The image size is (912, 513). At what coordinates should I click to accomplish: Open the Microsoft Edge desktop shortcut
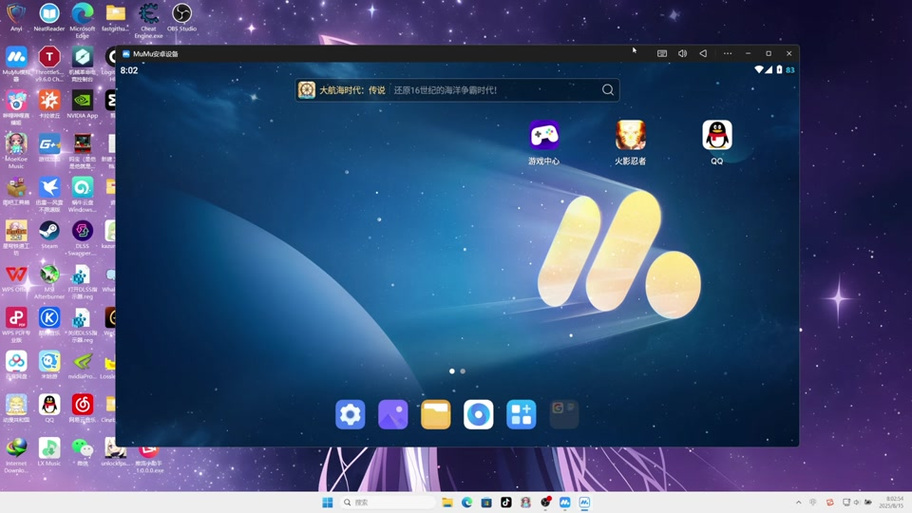(82, 20)
